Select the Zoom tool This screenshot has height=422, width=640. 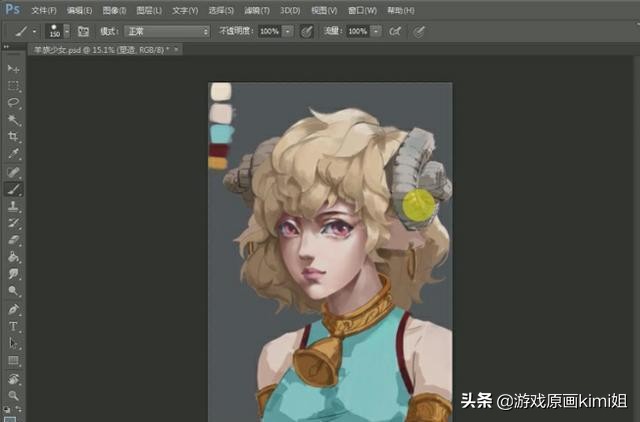coord(13,395)
